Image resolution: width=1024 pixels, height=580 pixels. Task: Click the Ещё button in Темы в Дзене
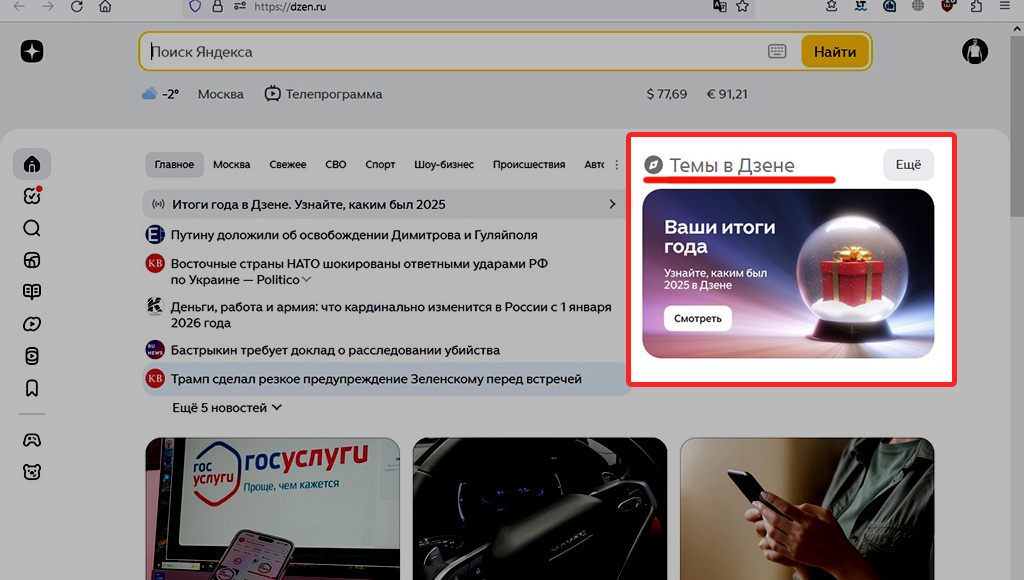pos(908,165)
